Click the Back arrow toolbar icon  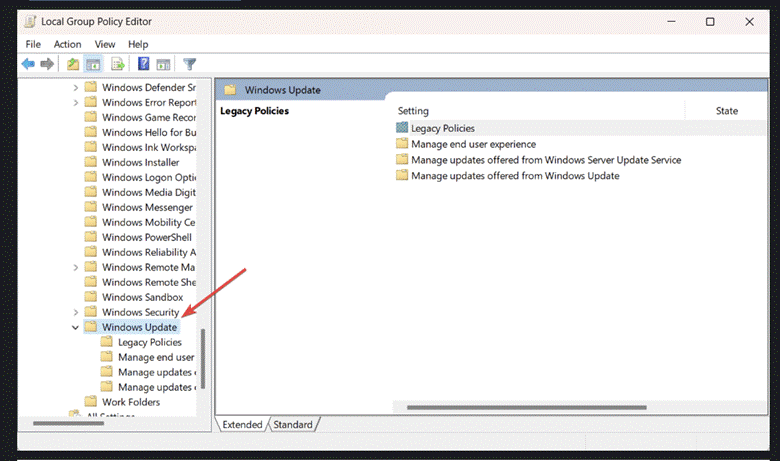click(28, 64)
